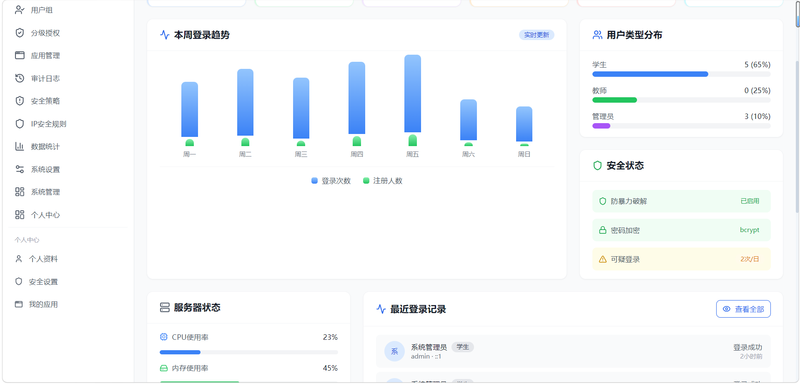Click the memory icon beside 内存使用率

(164, 368)
